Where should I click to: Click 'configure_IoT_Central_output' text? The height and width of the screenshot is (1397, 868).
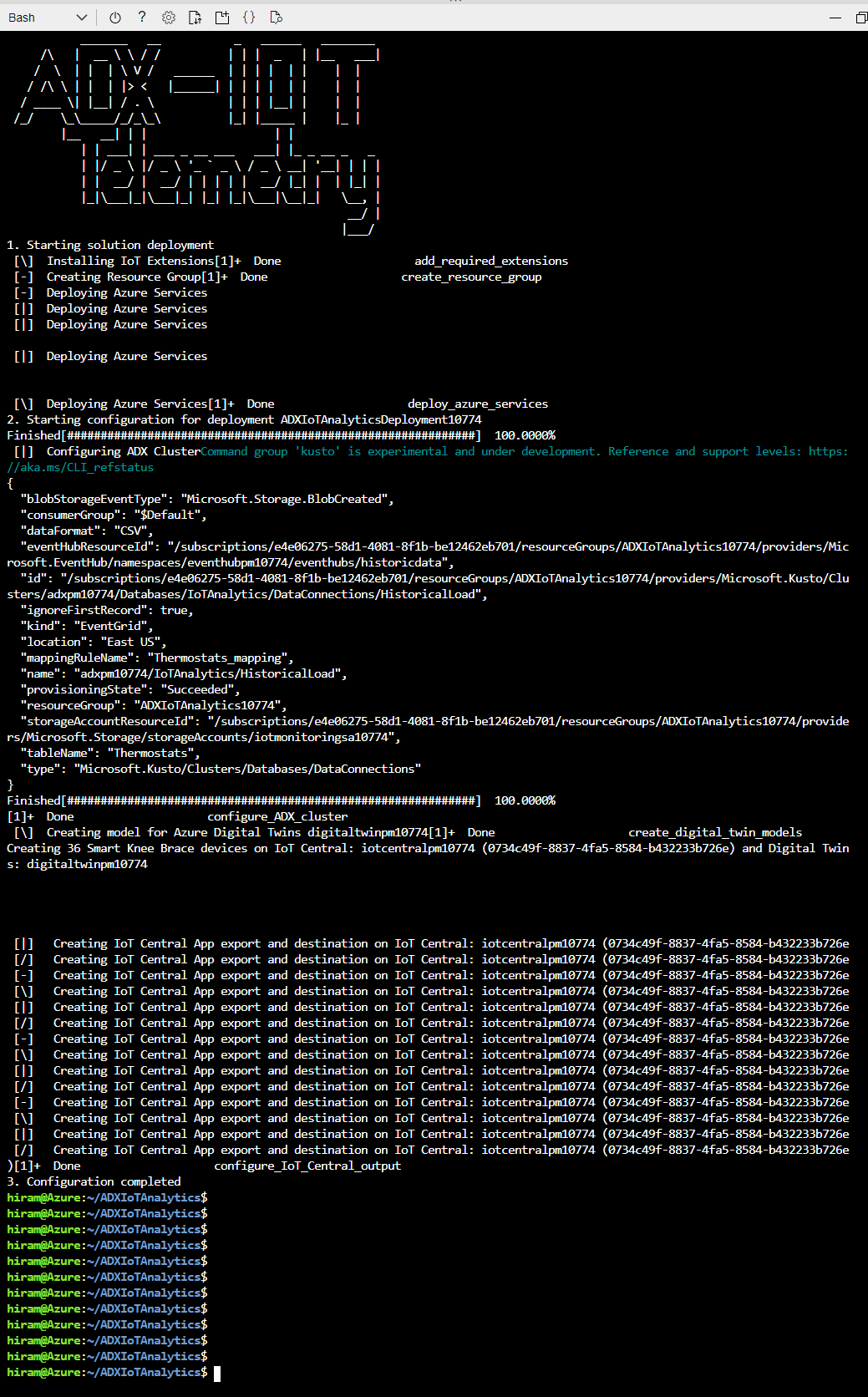point(307,1166)
